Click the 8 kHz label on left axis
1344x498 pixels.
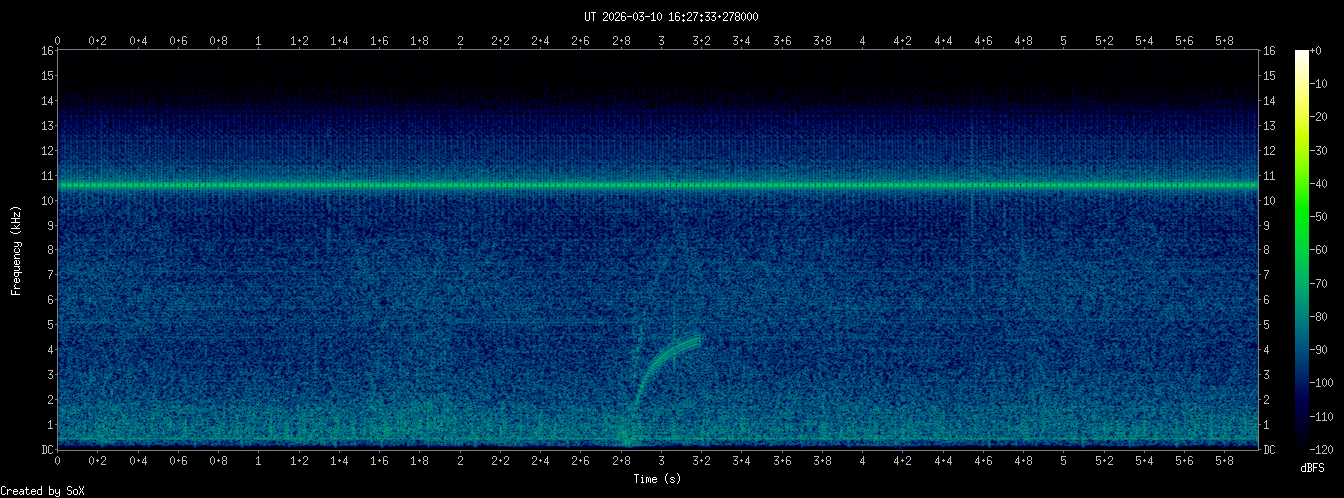[x=48, y=250]
